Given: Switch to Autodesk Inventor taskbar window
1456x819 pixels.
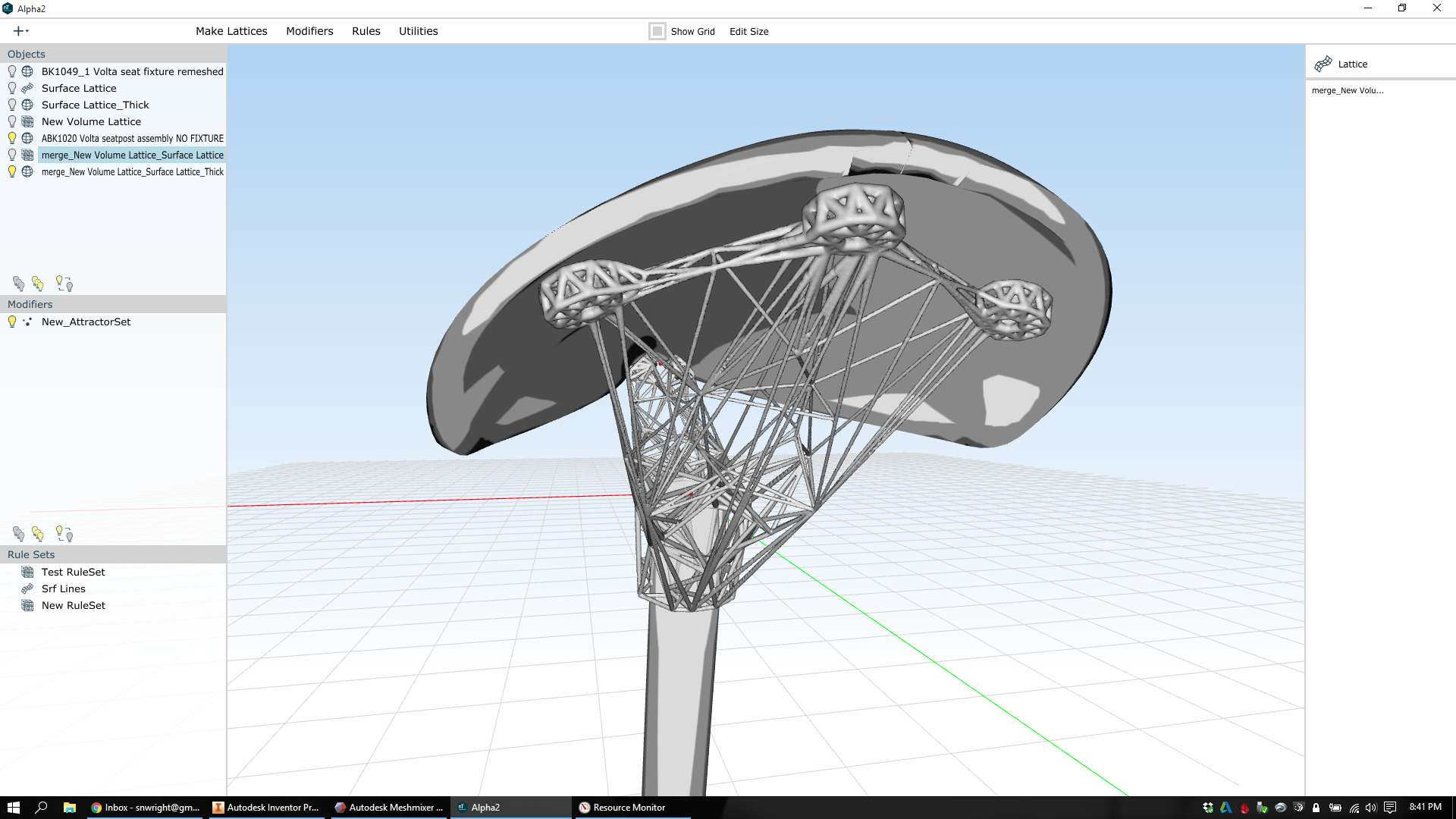Looking at the screenshot, I should tap(266, 808).
